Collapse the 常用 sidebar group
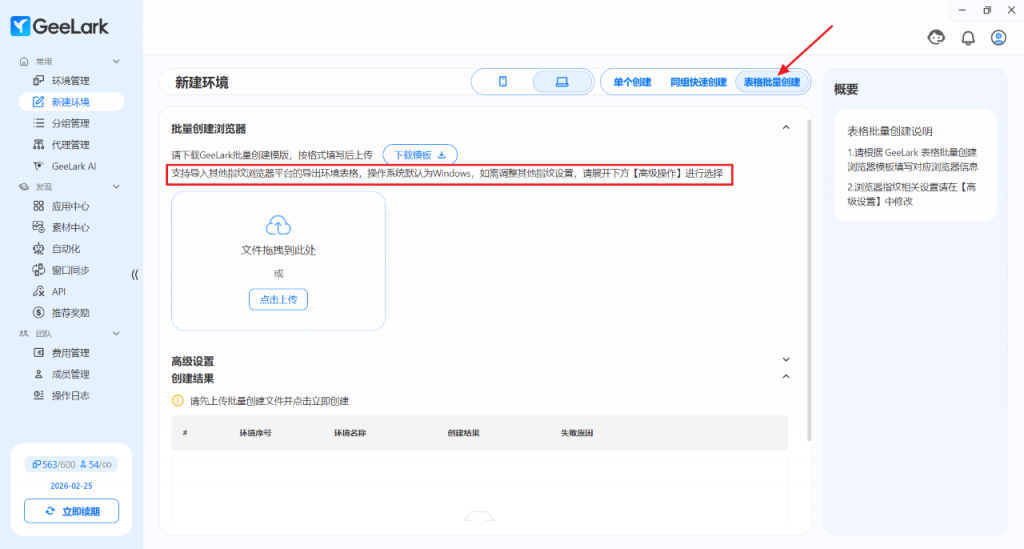The height and width of the screenshot is (549, 1024). (116, 62)
